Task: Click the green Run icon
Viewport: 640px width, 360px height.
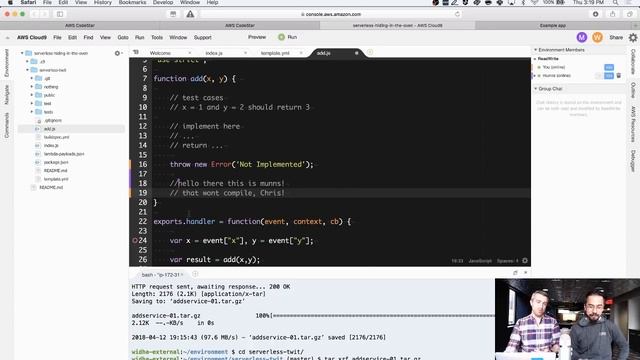Action: point(281,37)
